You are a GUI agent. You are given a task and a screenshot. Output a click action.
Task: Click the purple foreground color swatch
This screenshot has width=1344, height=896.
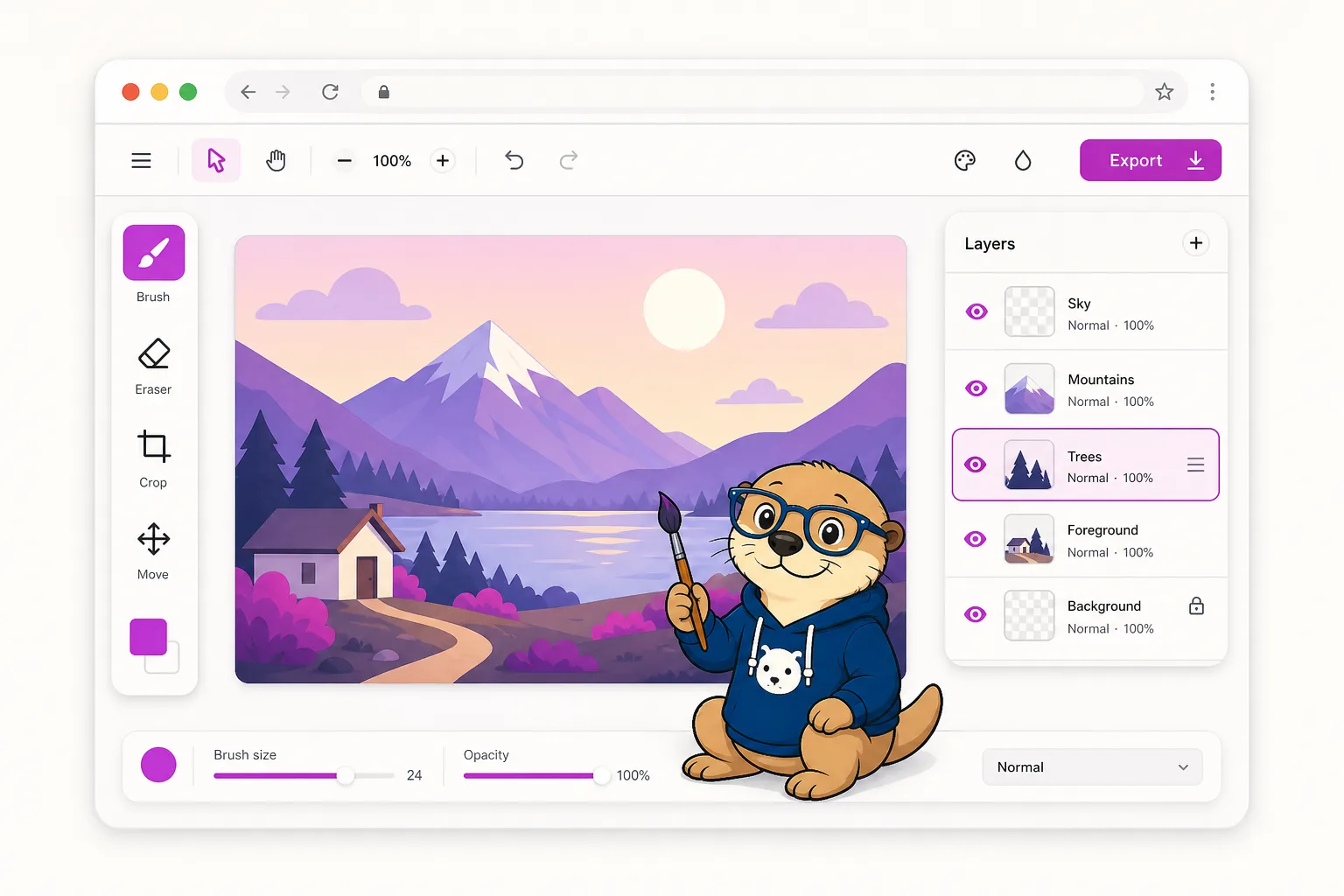149,637
